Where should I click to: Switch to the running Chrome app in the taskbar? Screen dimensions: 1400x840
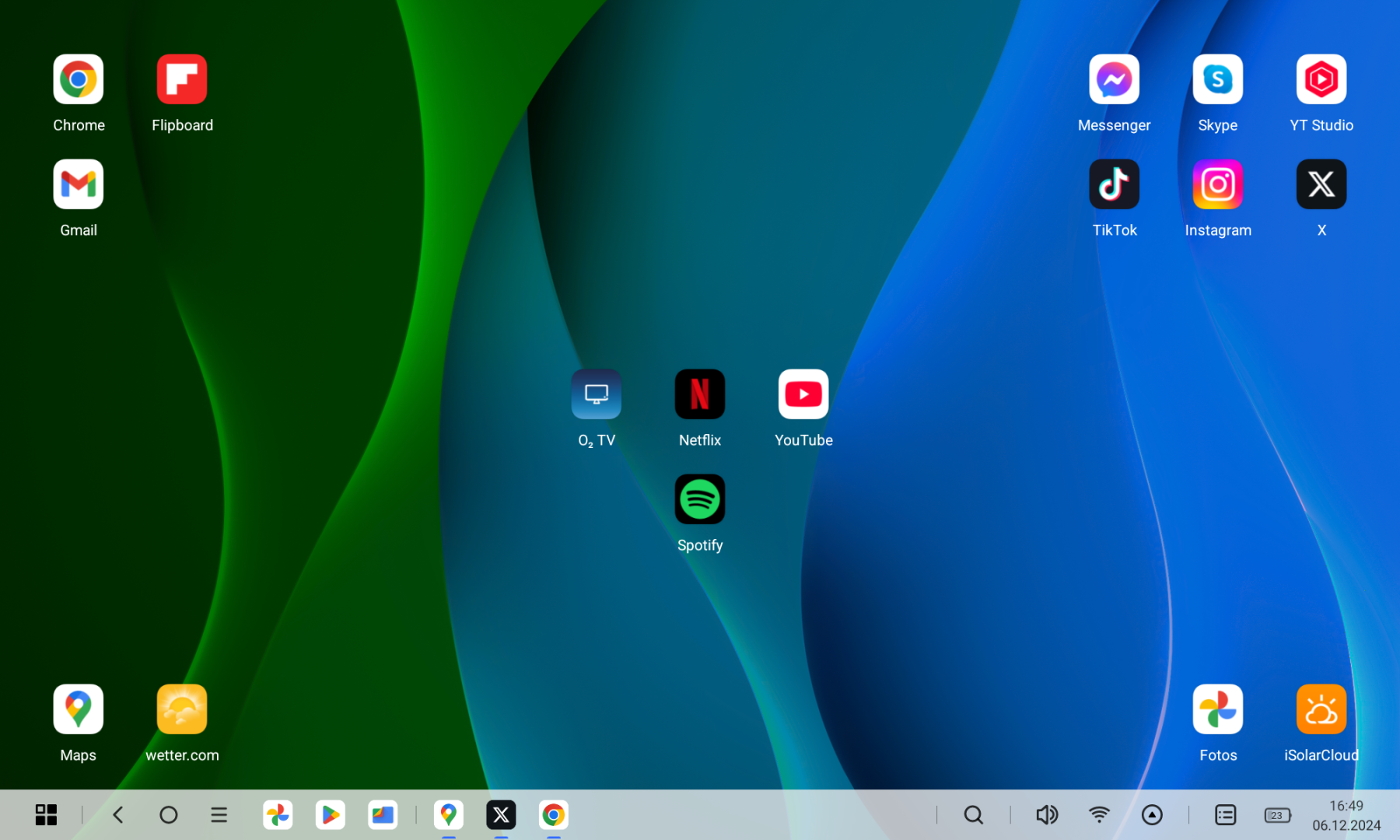coord(554,815)
